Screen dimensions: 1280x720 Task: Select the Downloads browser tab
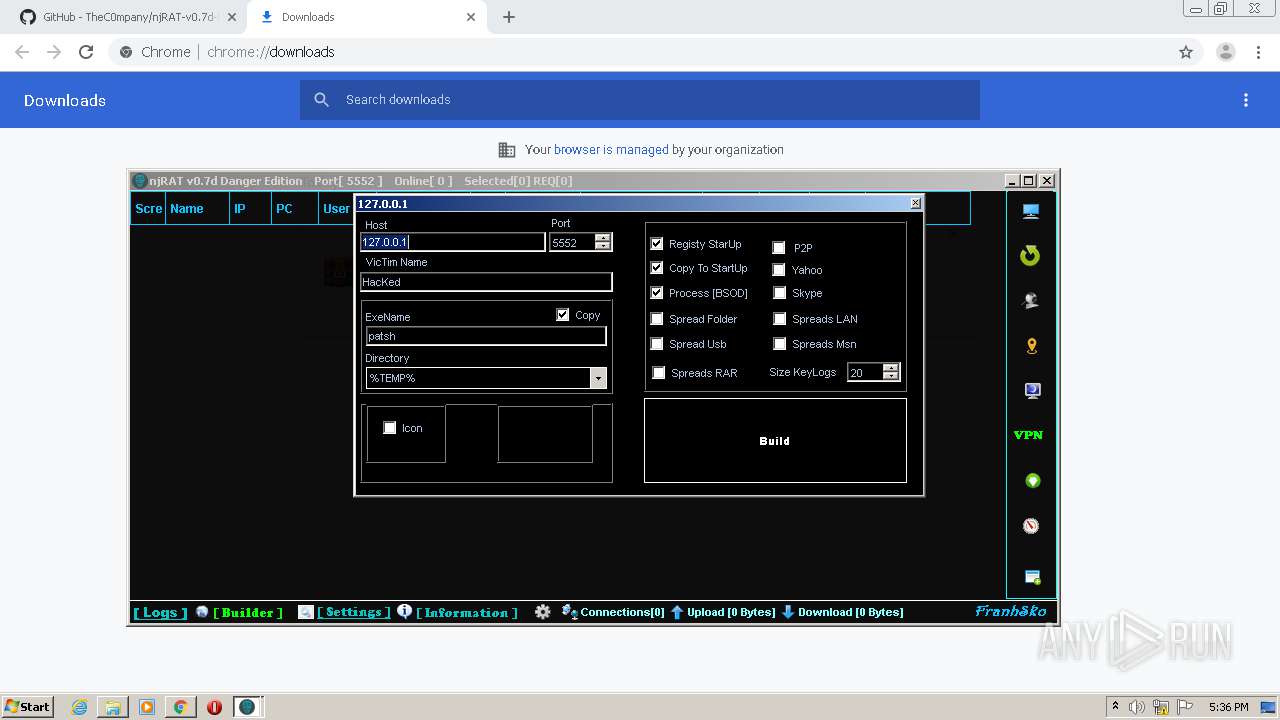pyautogui.click(x=366, y=17)
